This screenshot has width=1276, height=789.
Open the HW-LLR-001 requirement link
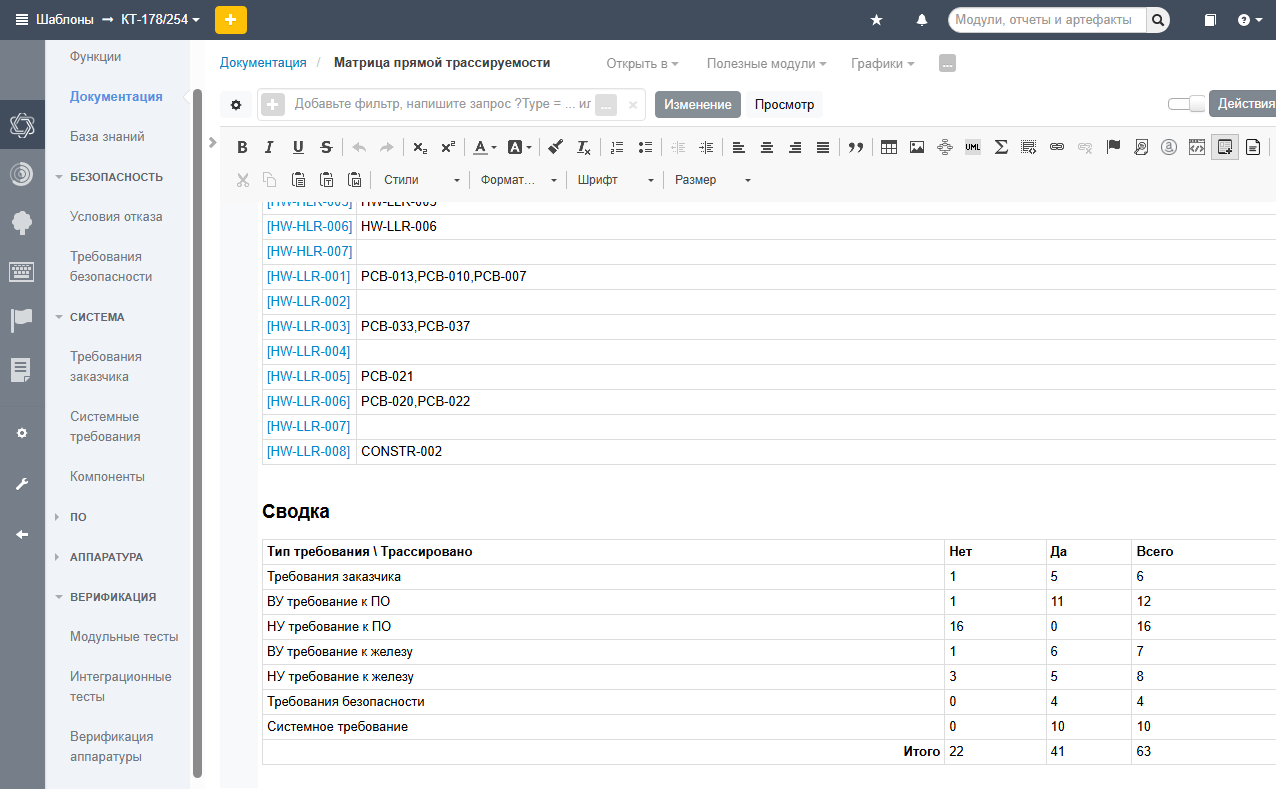tap(309, 276)
